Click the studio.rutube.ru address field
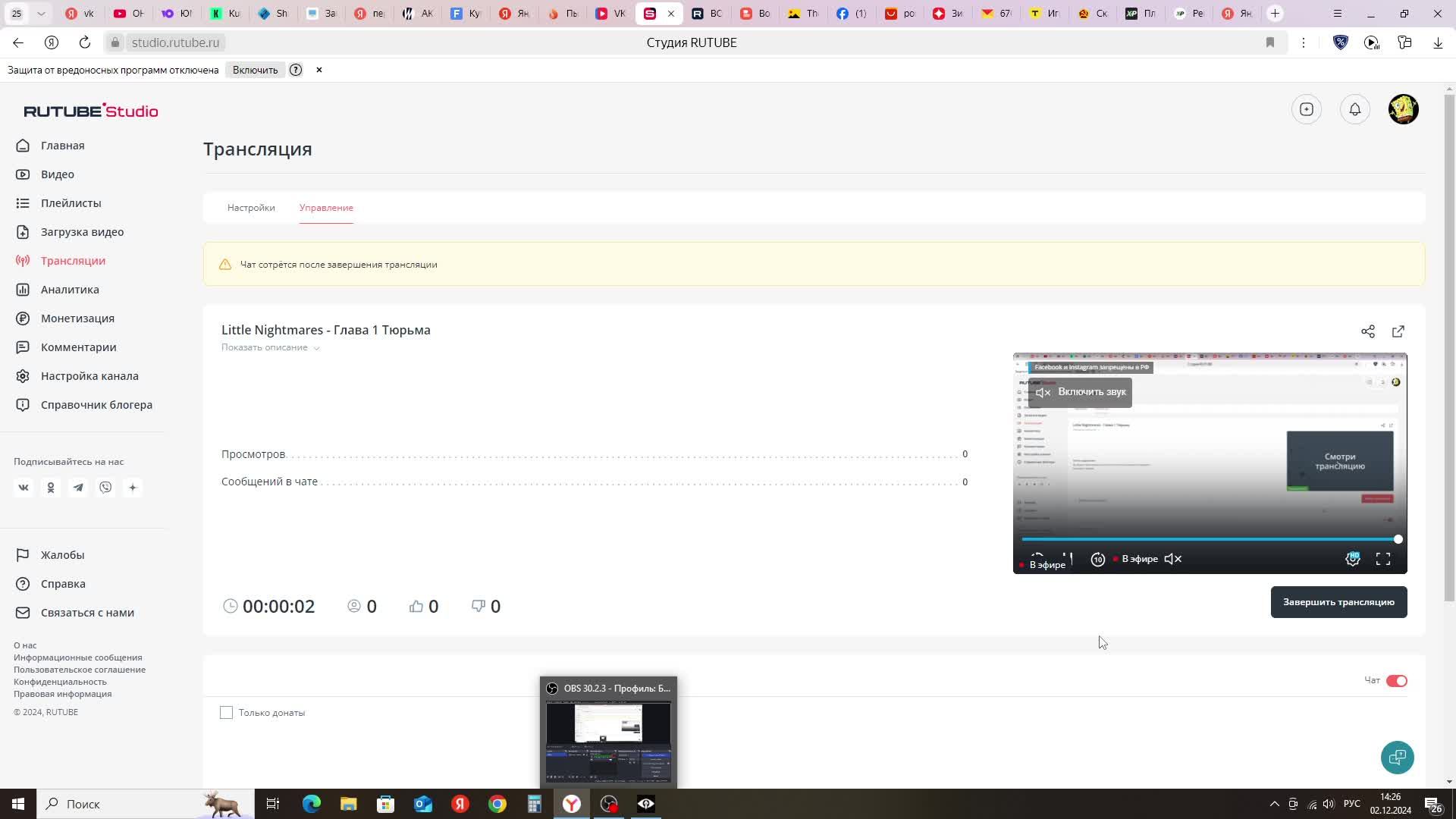The height and width of the screenshot is (819, 1456). [175, 42]
